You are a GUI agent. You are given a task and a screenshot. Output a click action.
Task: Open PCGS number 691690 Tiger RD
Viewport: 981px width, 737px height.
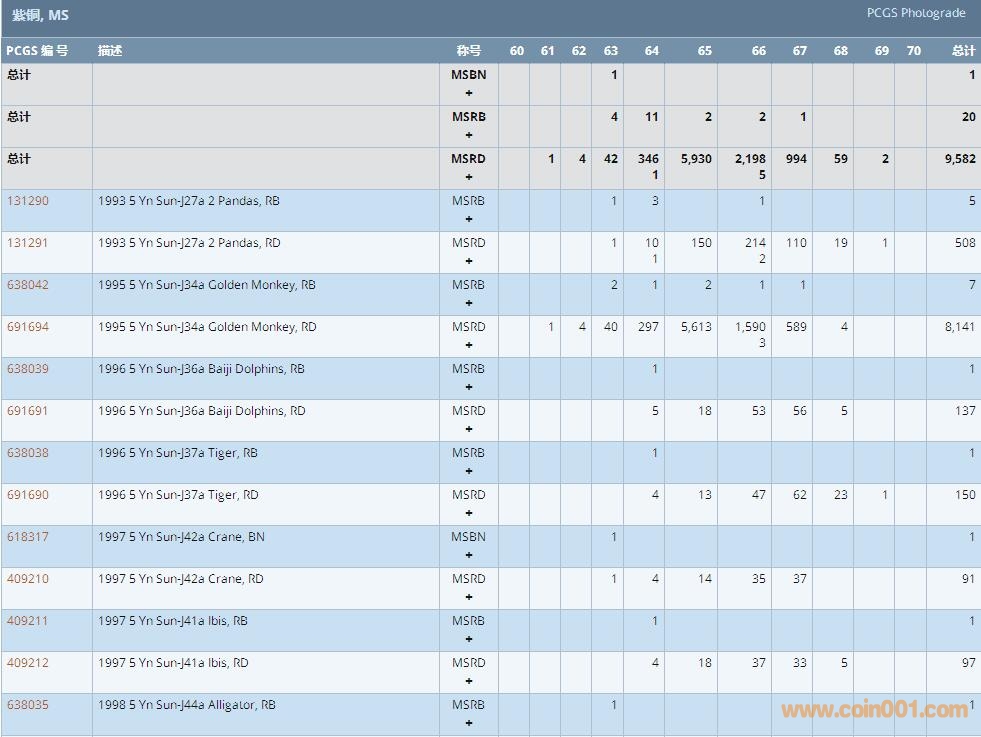(x=27, y=495)
